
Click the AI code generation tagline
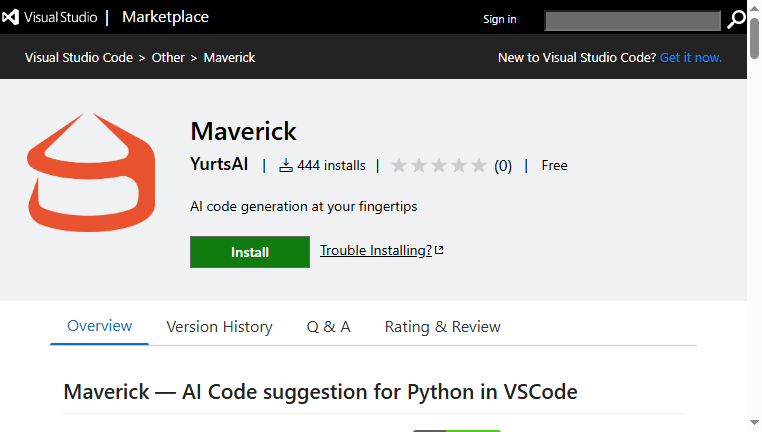(x=304, y=207)
